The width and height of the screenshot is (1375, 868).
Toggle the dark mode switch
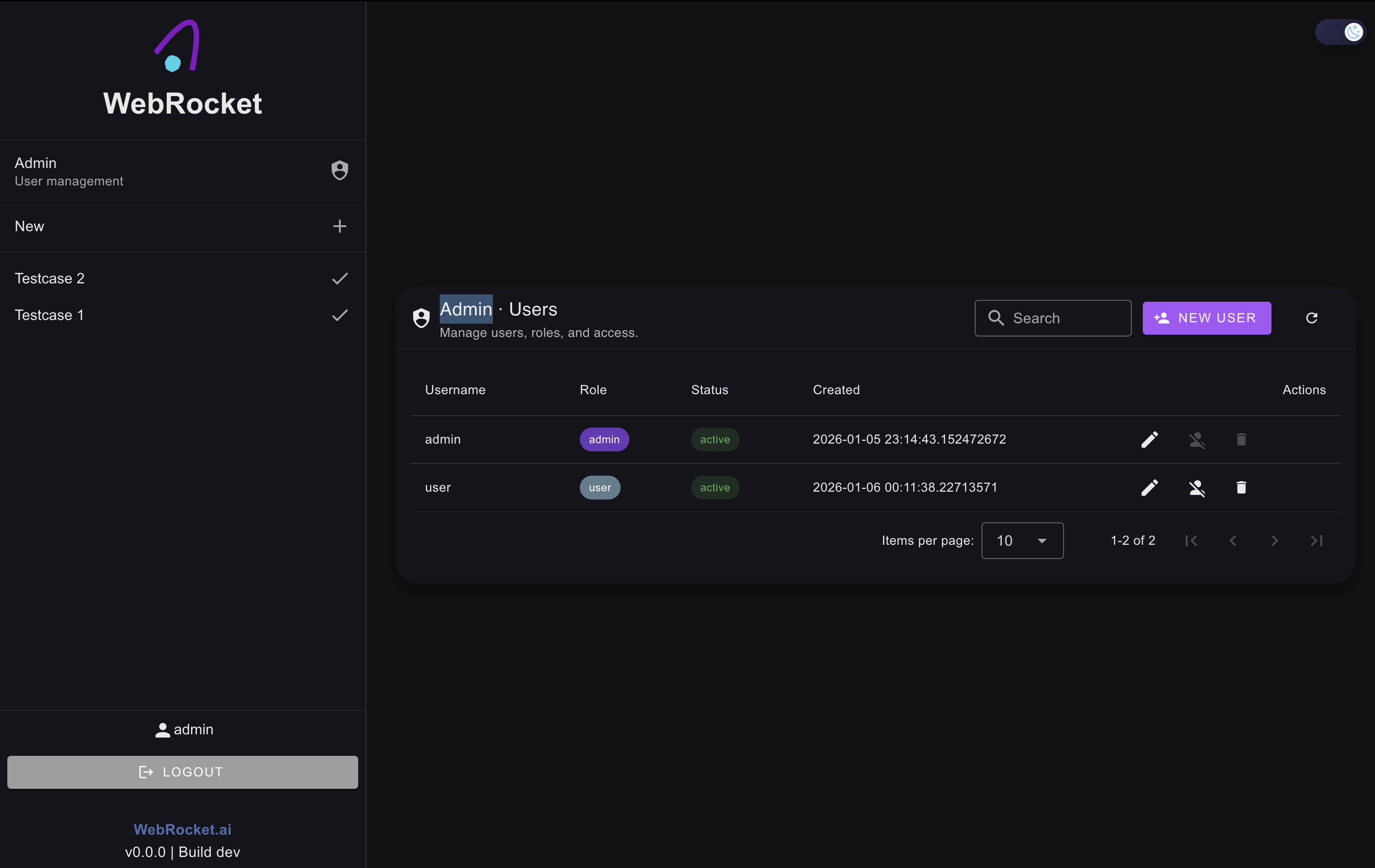1340,32
